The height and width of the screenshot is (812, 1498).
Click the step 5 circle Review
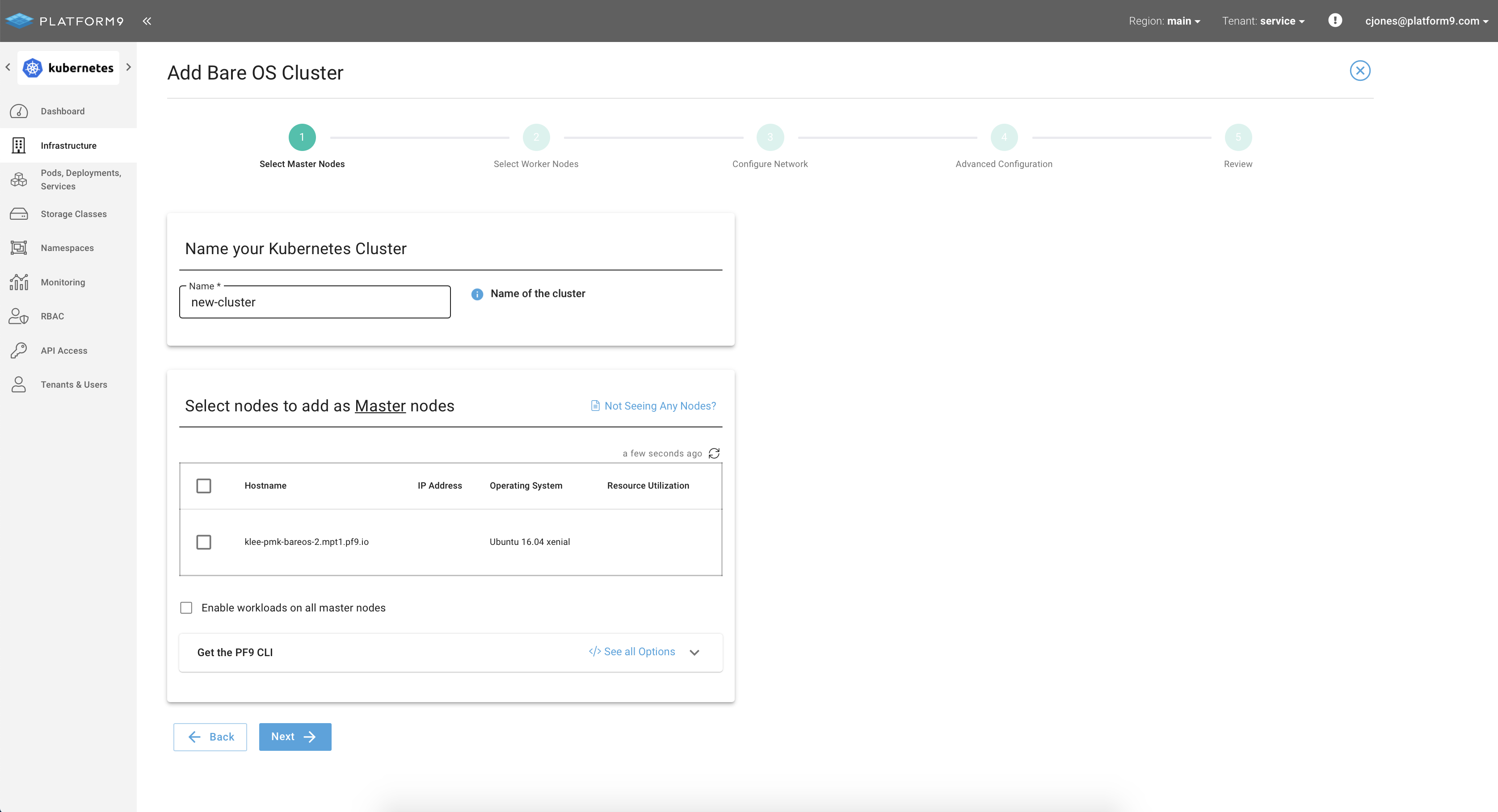(x=1238, y=137)
